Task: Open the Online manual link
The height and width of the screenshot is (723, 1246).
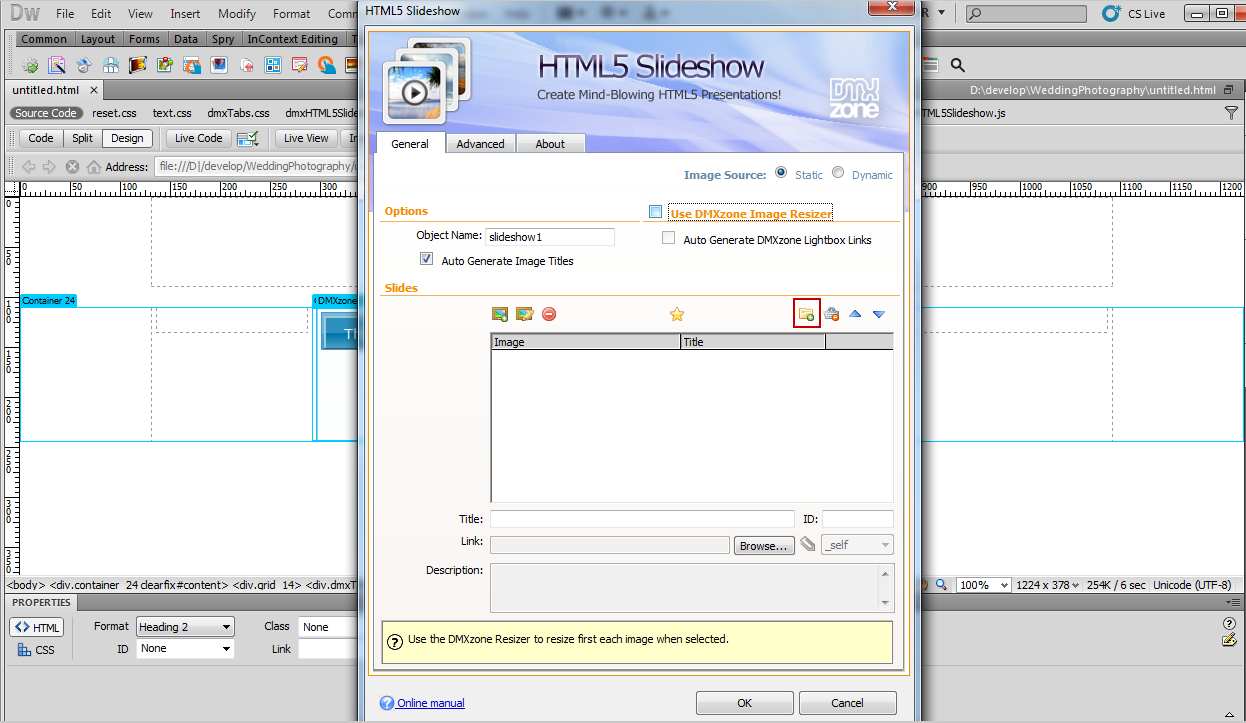Action: 431,703
